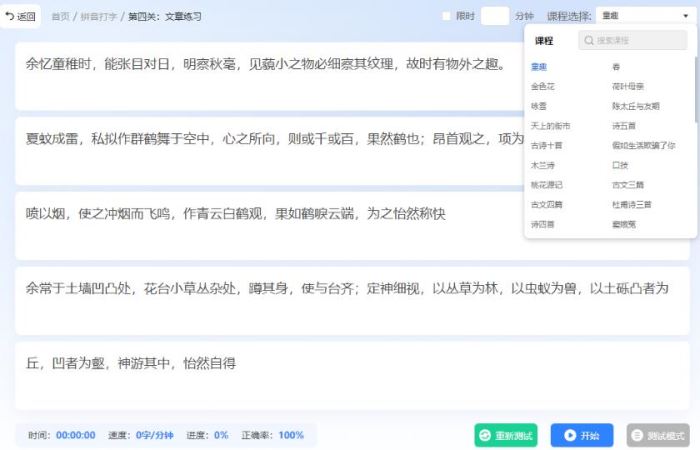Select the 春 course option

616,67
